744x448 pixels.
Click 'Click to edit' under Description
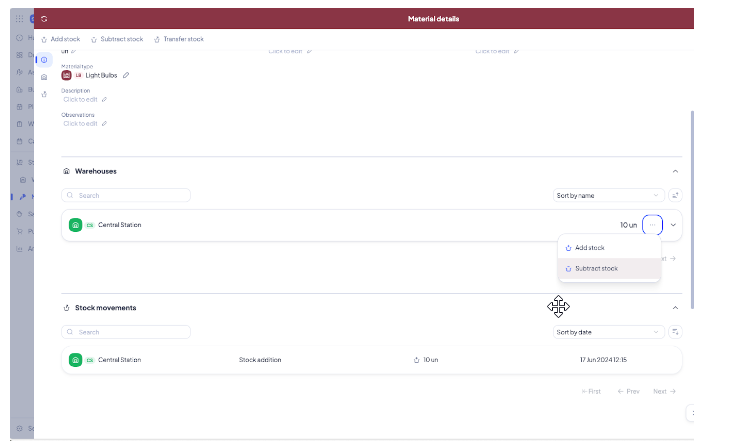click(x=80, y=100)
